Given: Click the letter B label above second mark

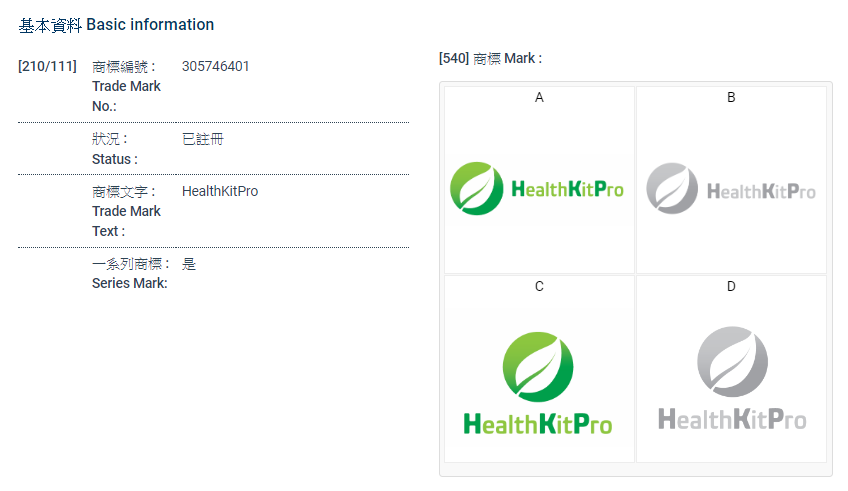Looking at the screenshot, I should click(731, 97).
